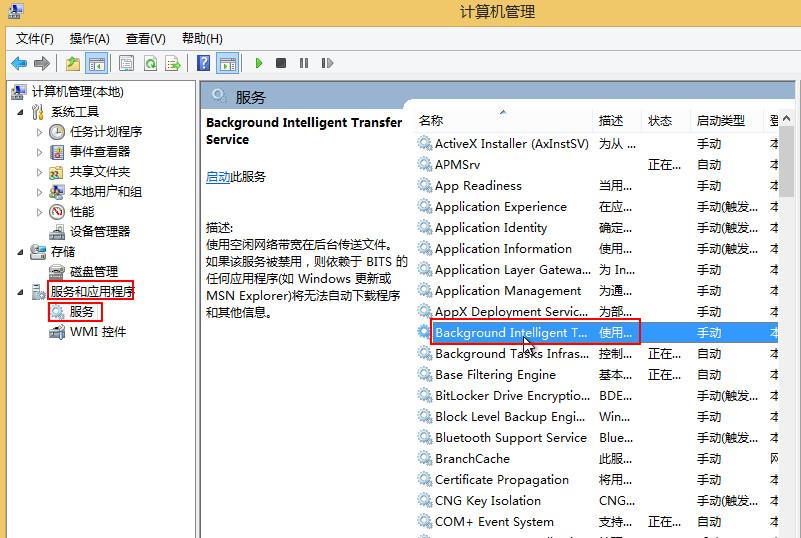This screenshot has height=538, width=801.
Task: Click the Stop Service toolbar icon
Action: (x=281, y=63)
